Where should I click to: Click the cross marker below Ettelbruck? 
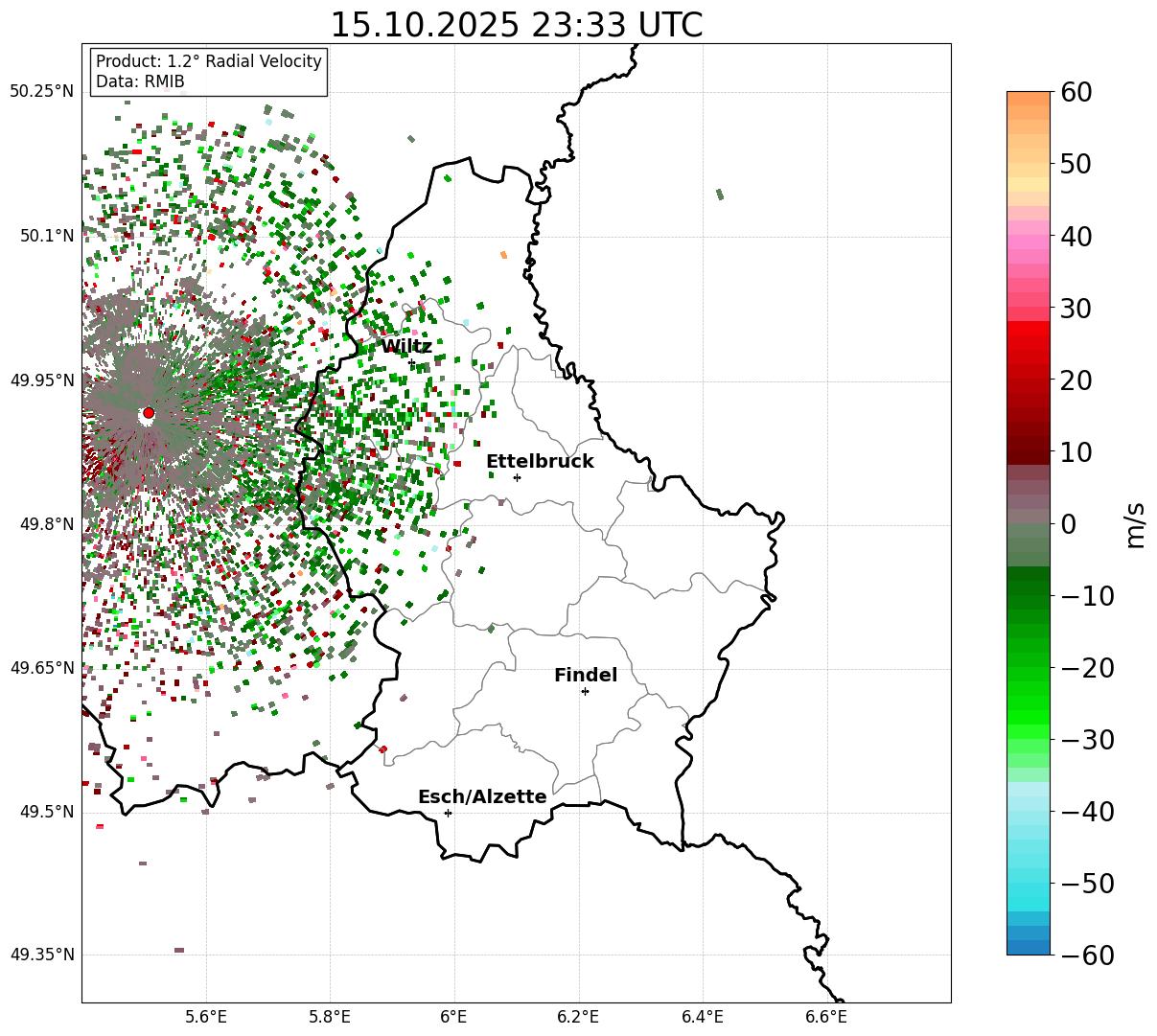[x=518, y=477]
